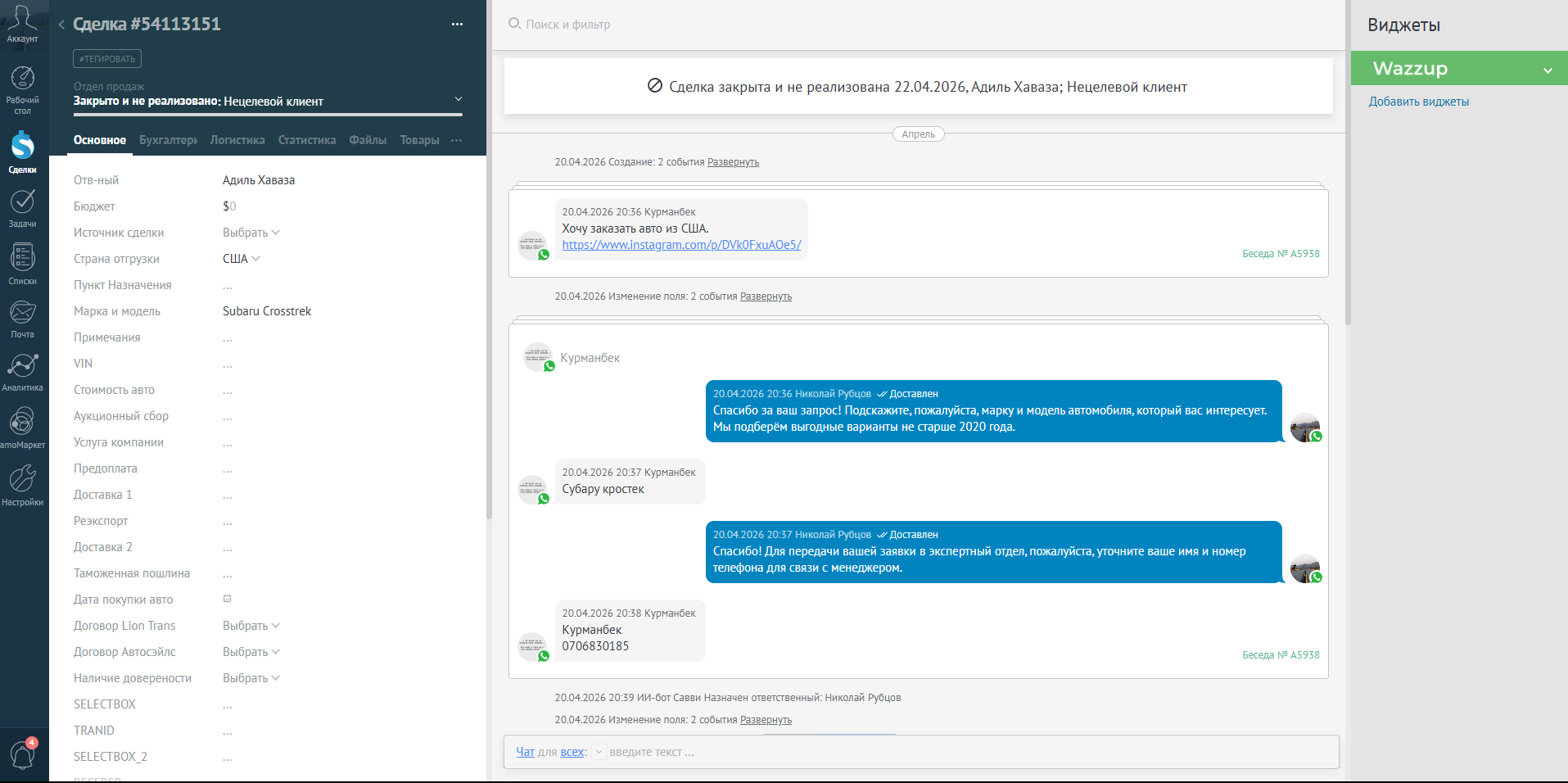Click Чат link in message input
The width and height of the screenshot is (1568, 783).
pos(525,752)
